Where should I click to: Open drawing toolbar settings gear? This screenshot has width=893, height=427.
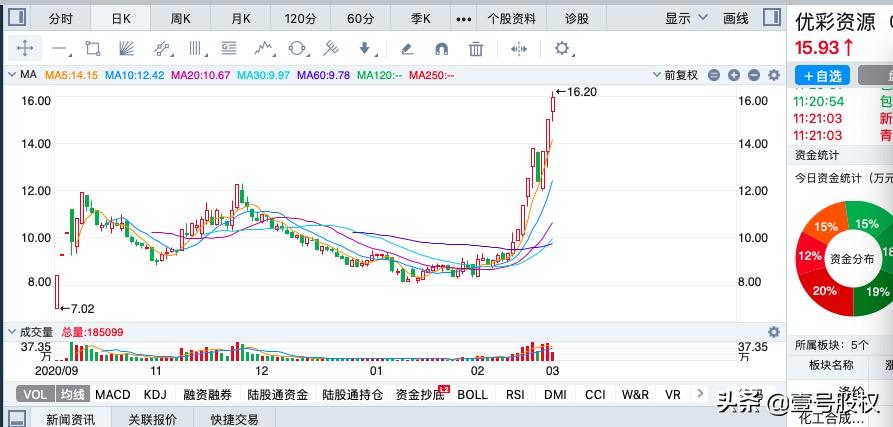pos(562,48)
